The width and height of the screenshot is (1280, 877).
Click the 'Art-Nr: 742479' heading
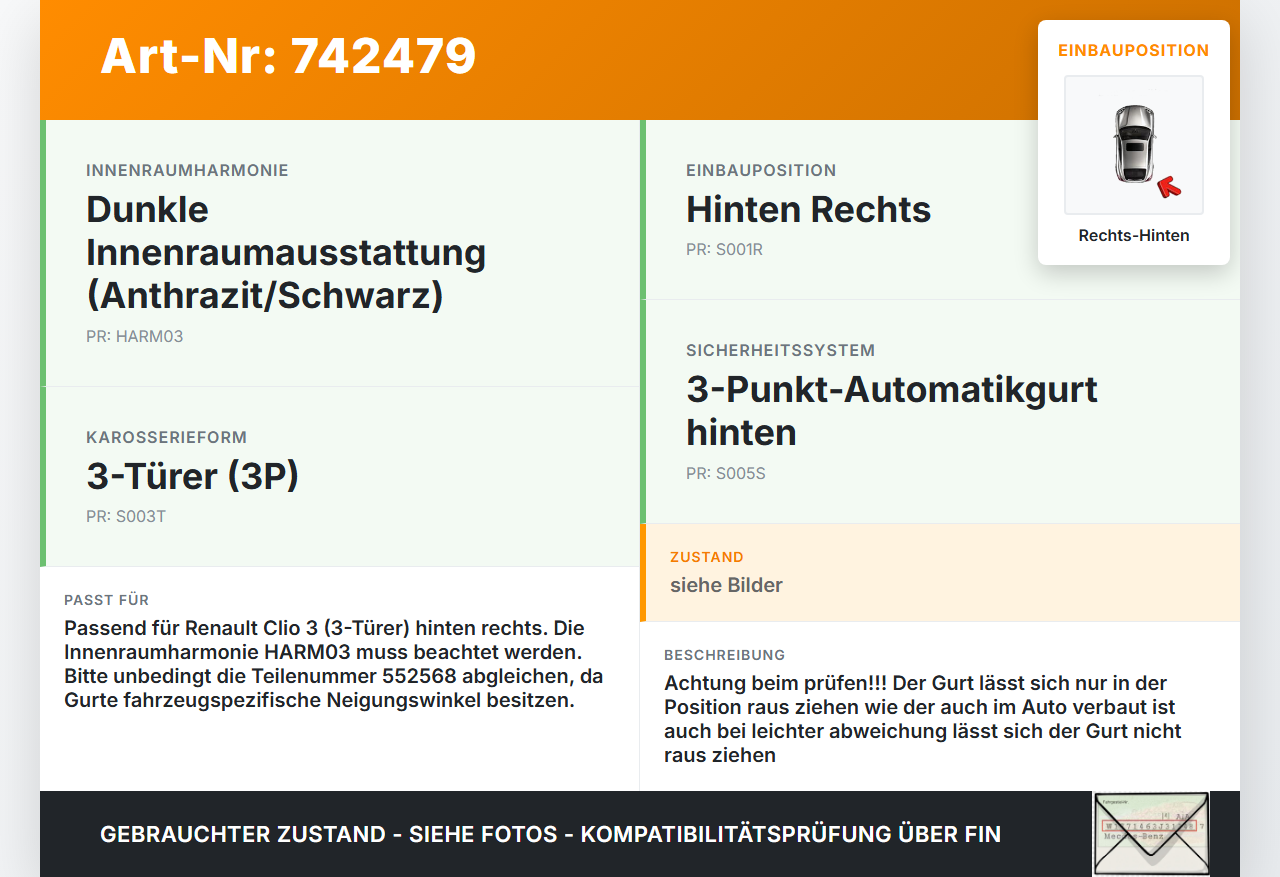[x=288, y=56]
